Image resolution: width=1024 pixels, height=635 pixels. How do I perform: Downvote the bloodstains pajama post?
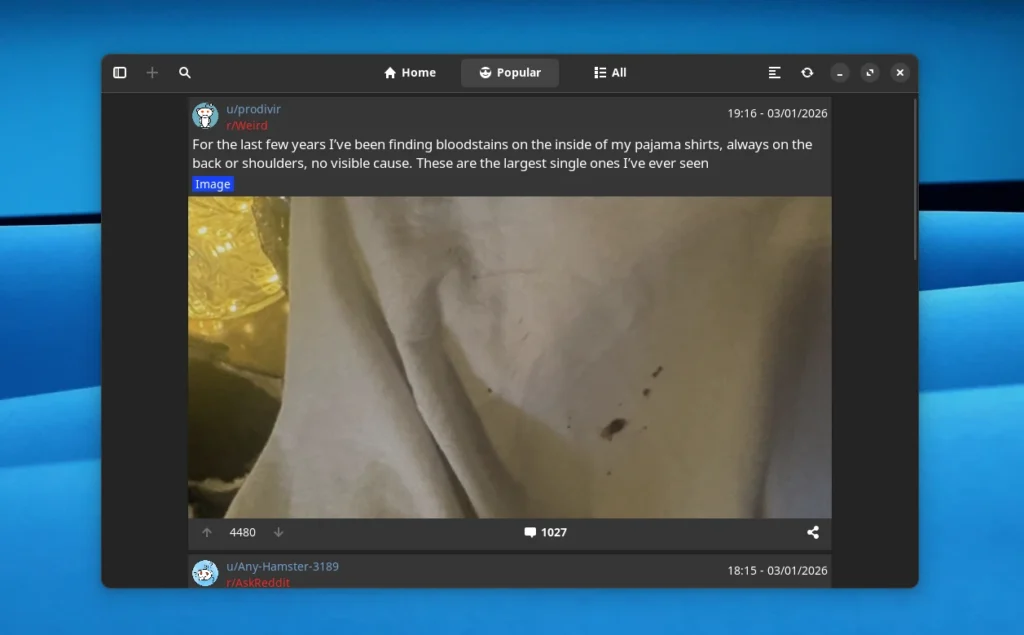[x=279, y=533]
